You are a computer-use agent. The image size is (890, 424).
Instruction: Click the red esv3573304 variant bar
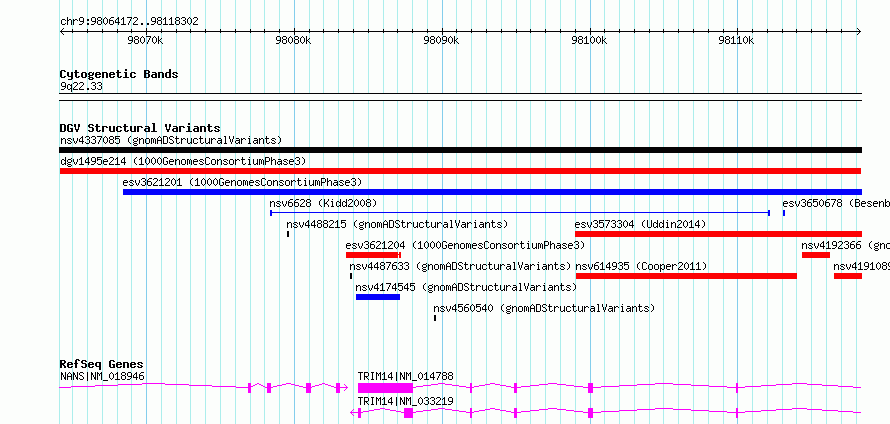click(718, 234)
